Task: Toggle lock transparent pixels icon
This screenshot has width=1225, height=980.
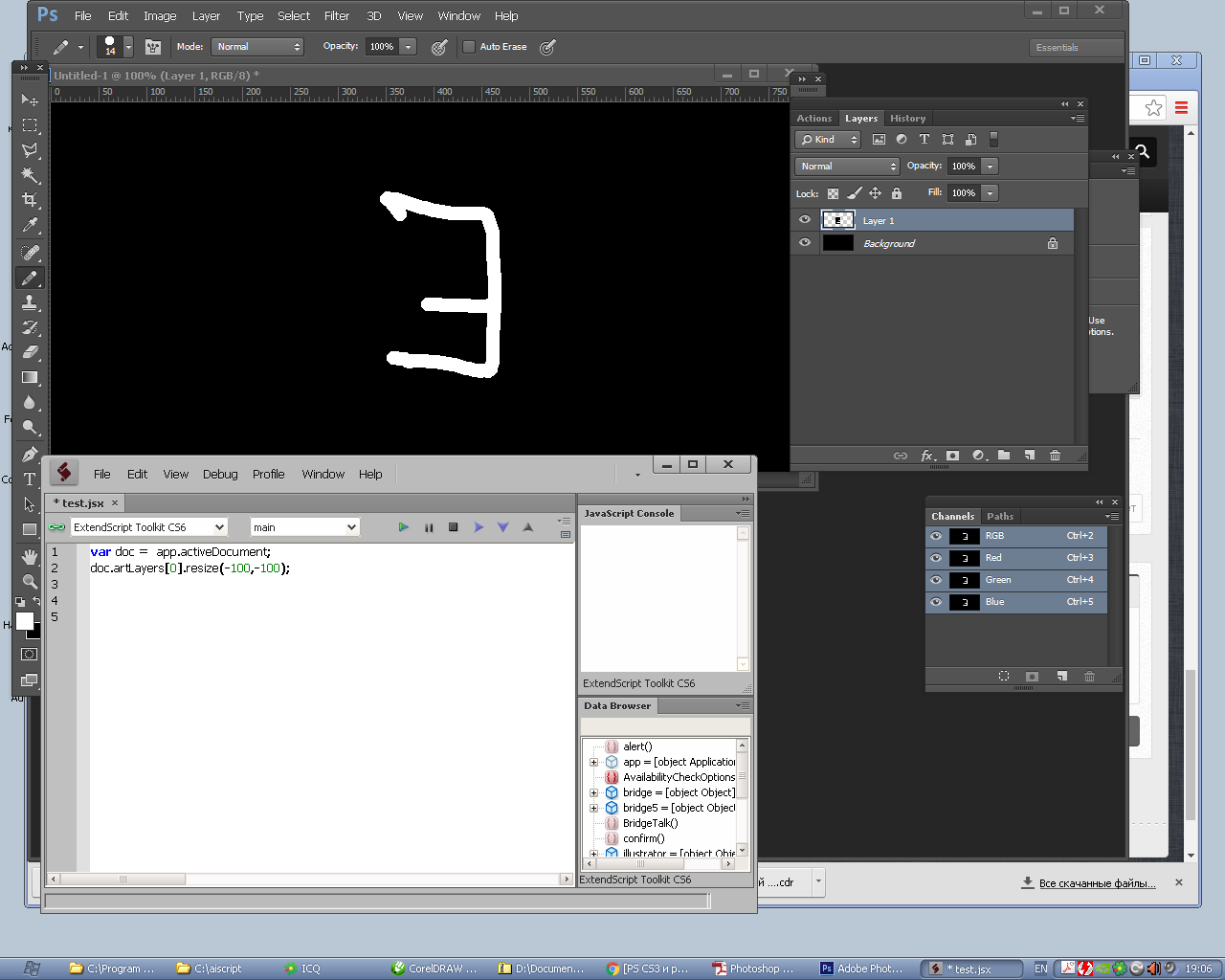Action: (834, 193)
